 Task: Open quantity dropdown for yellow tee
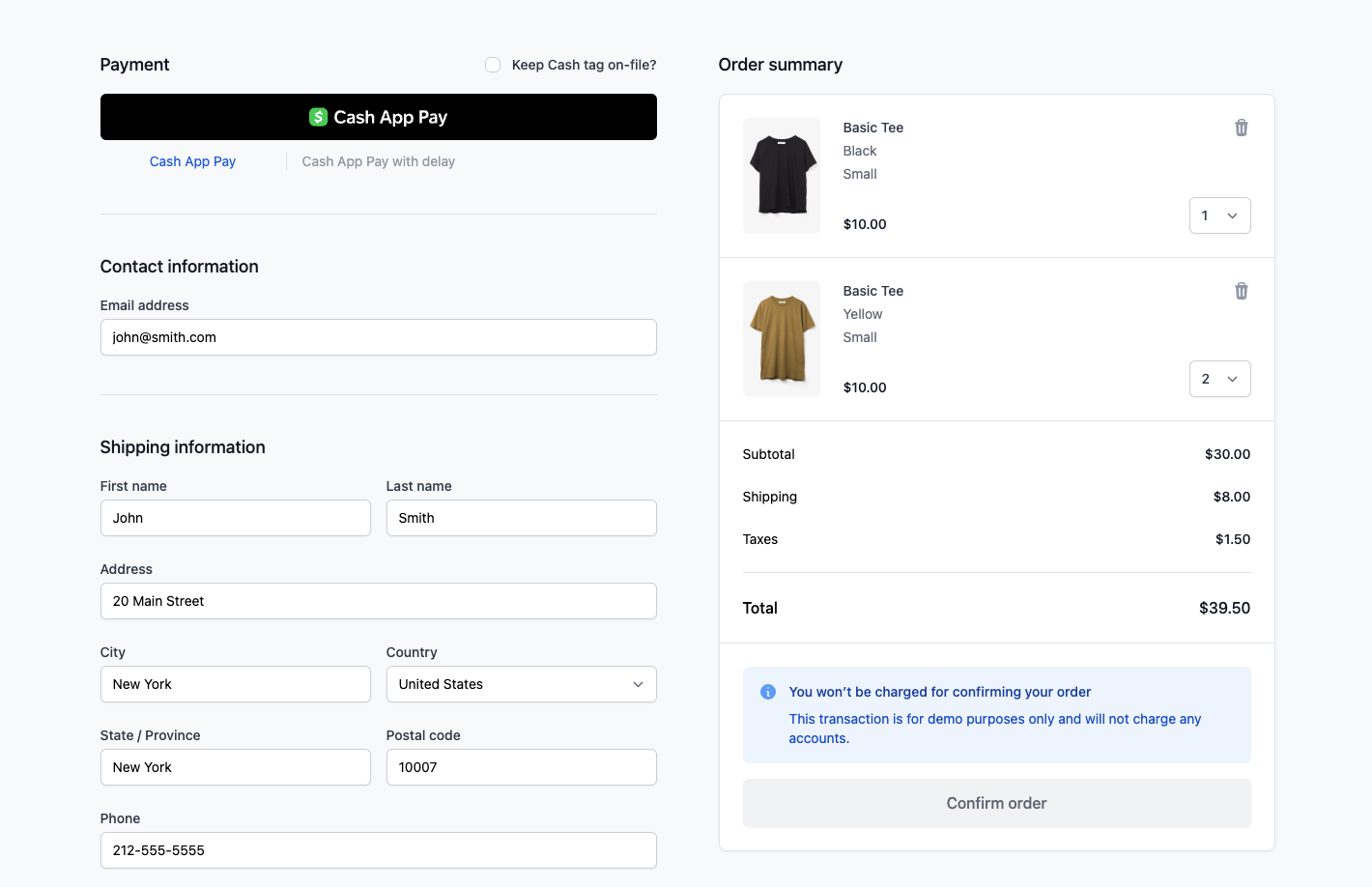1219,379
